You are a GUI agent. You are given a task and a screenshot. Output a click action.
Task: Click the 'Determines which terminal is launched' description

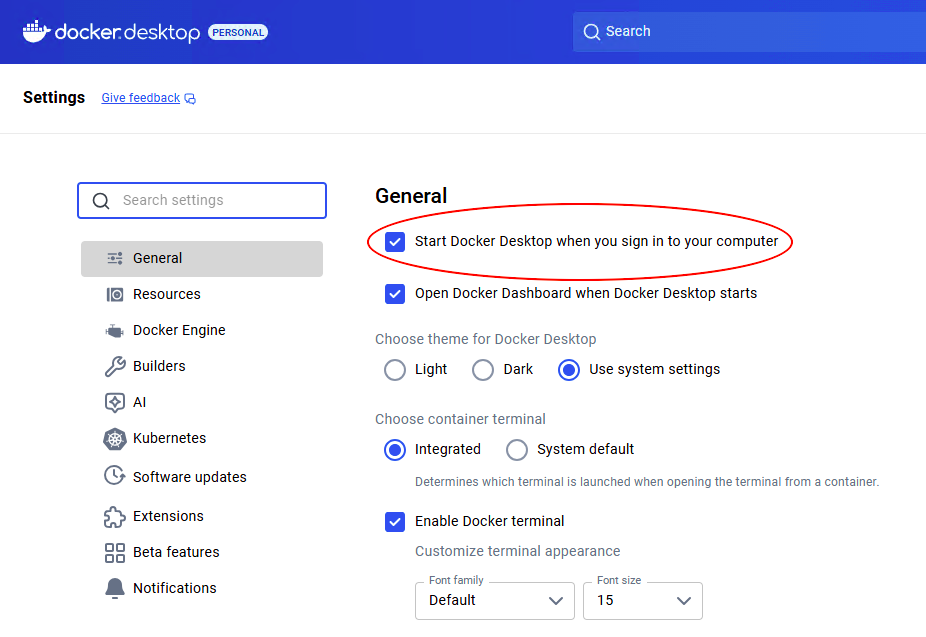click(647, 482)
